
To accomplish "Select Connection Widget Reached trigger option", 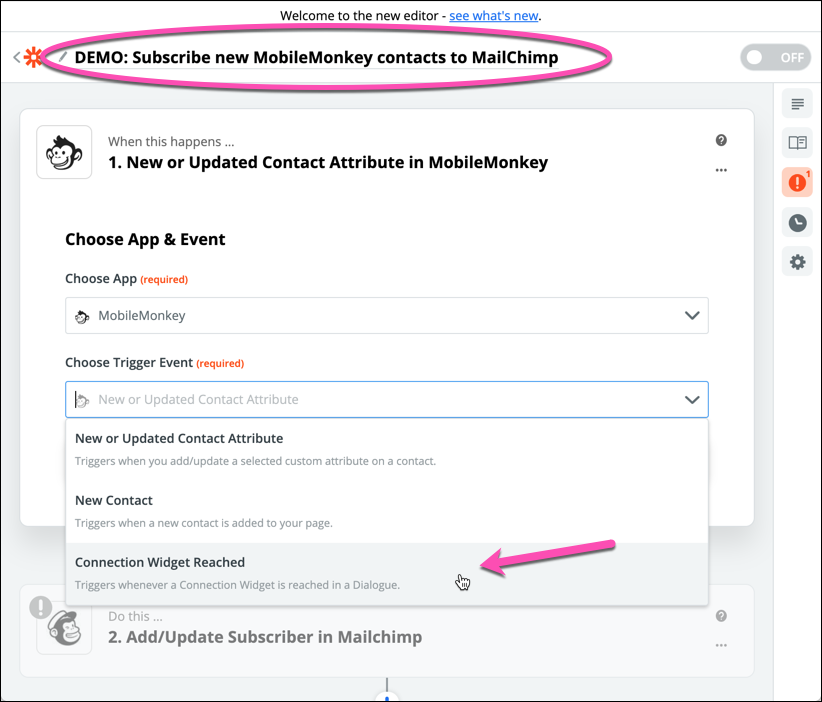I will pos(386,574).
